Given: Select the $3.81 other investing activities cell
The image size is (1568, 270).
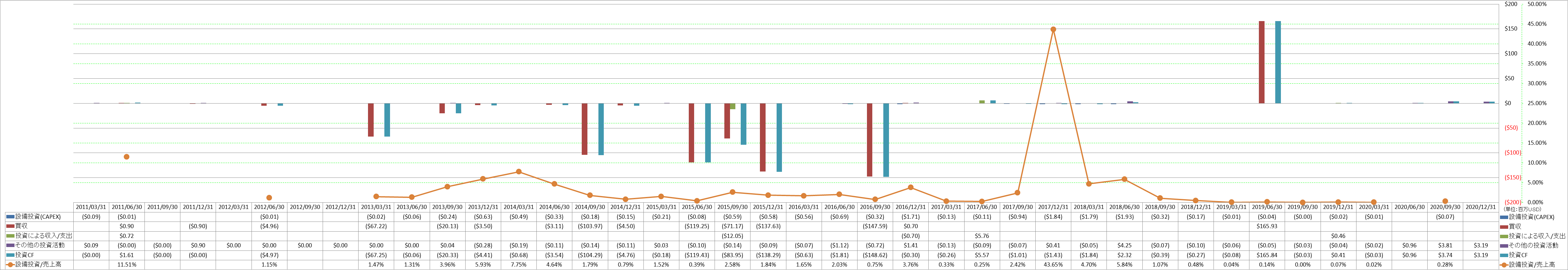Looking at the screenshot, I should (1445, 246).
